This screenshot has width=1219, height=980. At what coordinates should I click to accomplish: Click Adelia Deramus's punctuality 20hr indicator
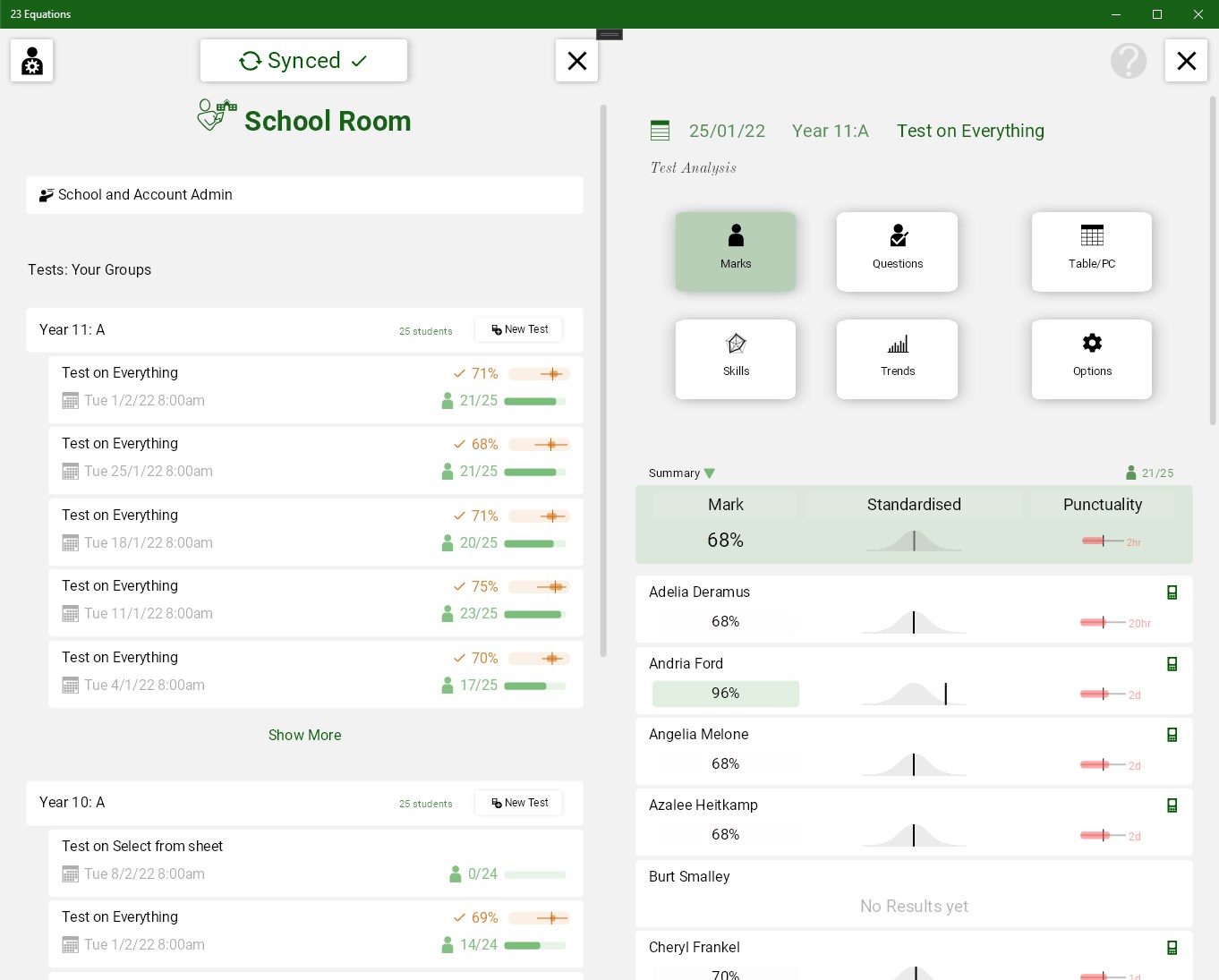point(1115,623)
